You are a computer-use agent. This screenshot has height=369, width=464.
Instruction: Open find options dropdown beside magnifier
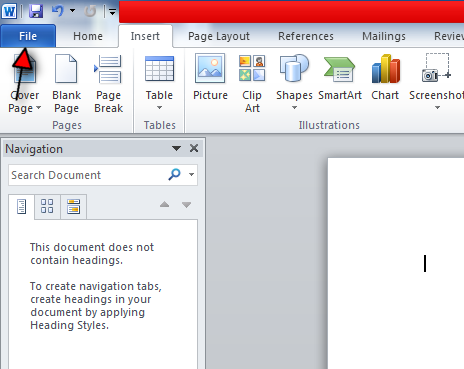(191, 174)
